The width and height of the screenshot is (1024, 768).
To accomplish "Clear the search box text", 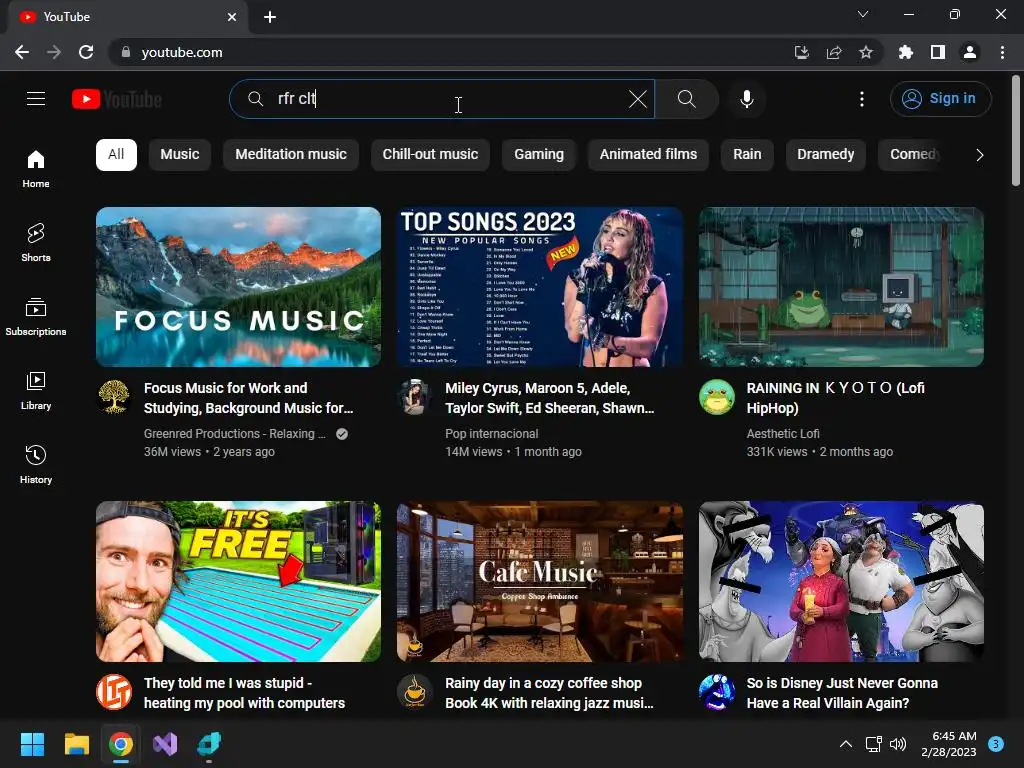I will point(638,99).
